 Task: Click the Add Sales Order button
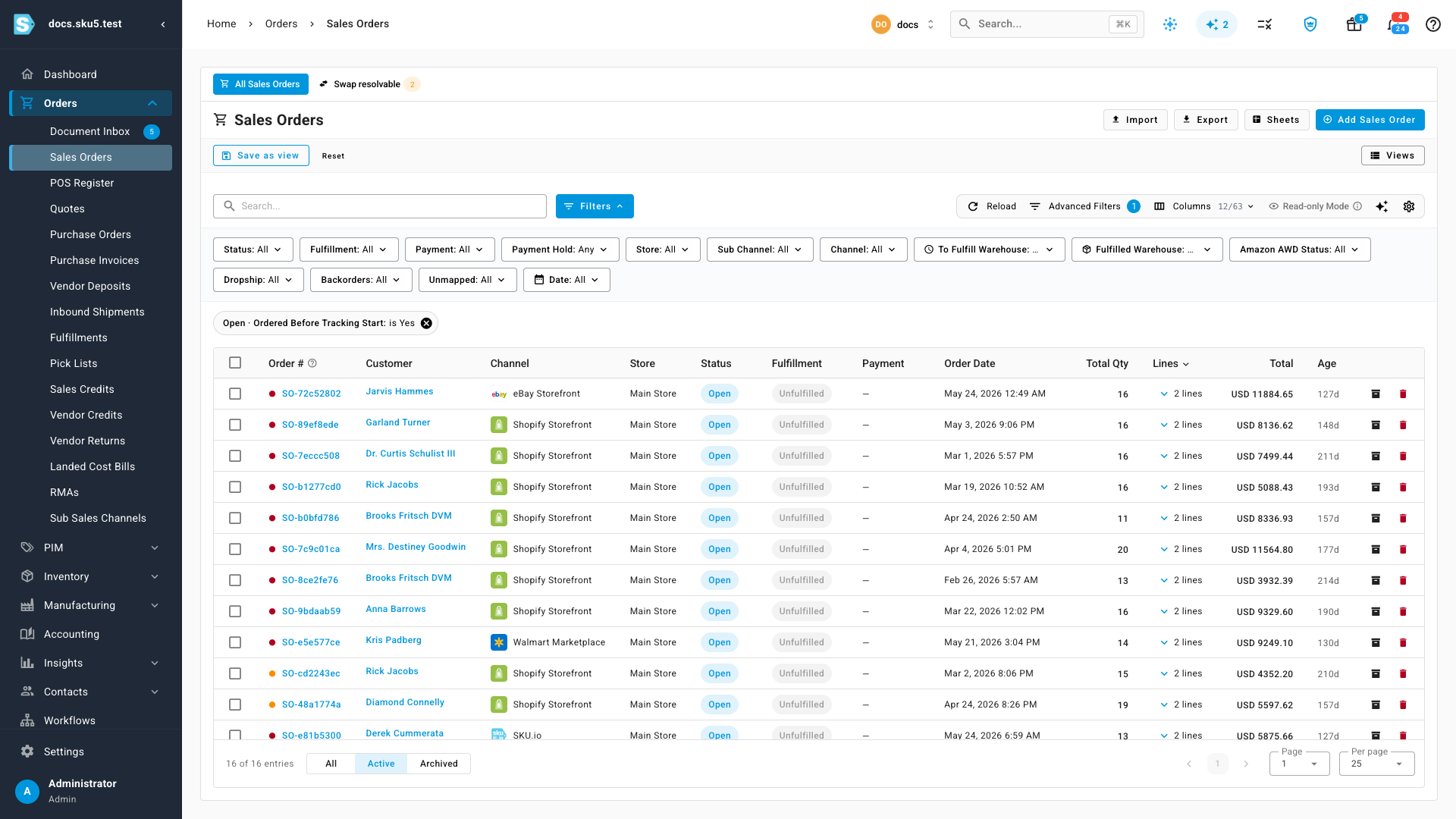click(x=1370, y=120)
